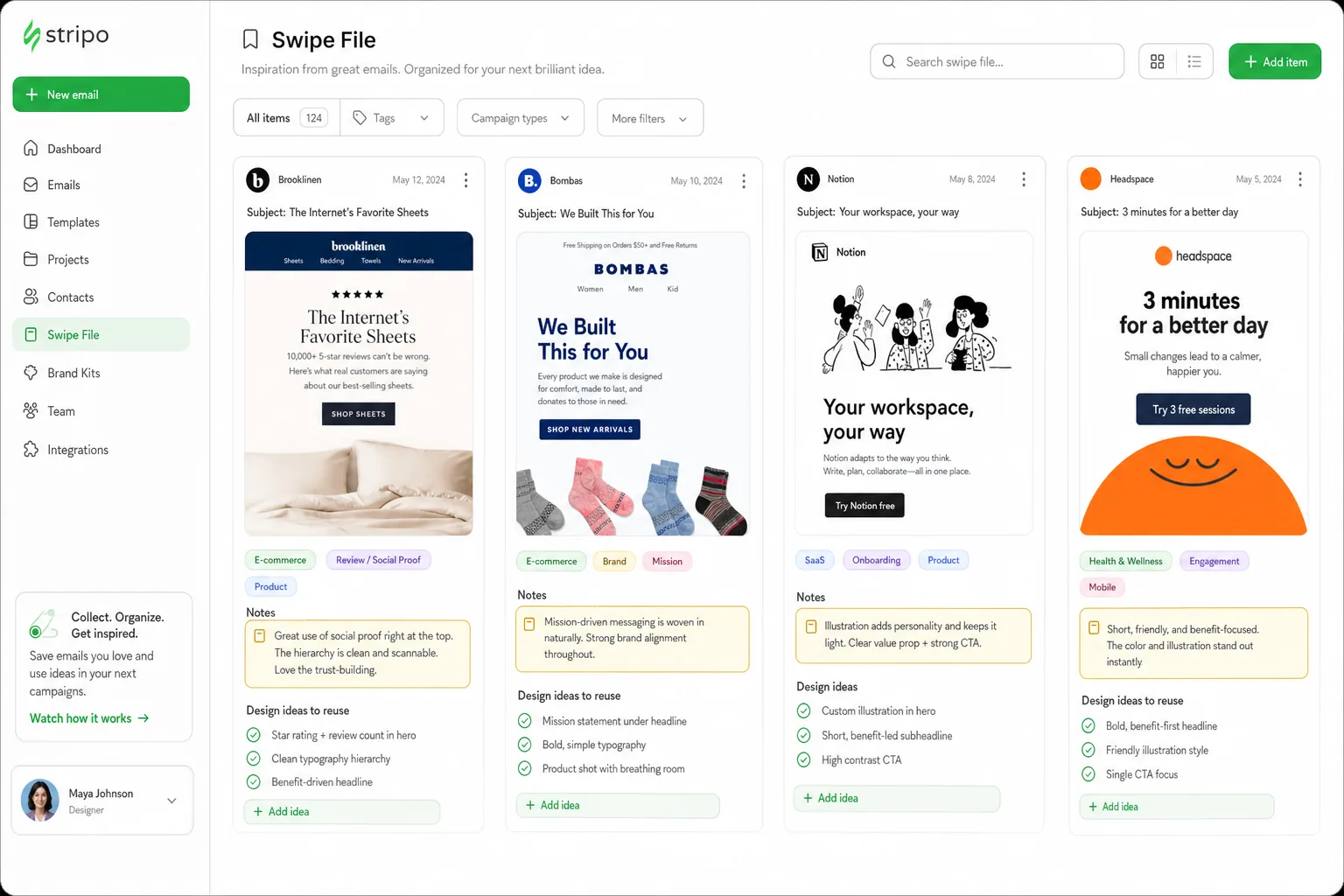
Task: Open the Headspace email preview thumbnail
Action: click(x=1193, y=383)
